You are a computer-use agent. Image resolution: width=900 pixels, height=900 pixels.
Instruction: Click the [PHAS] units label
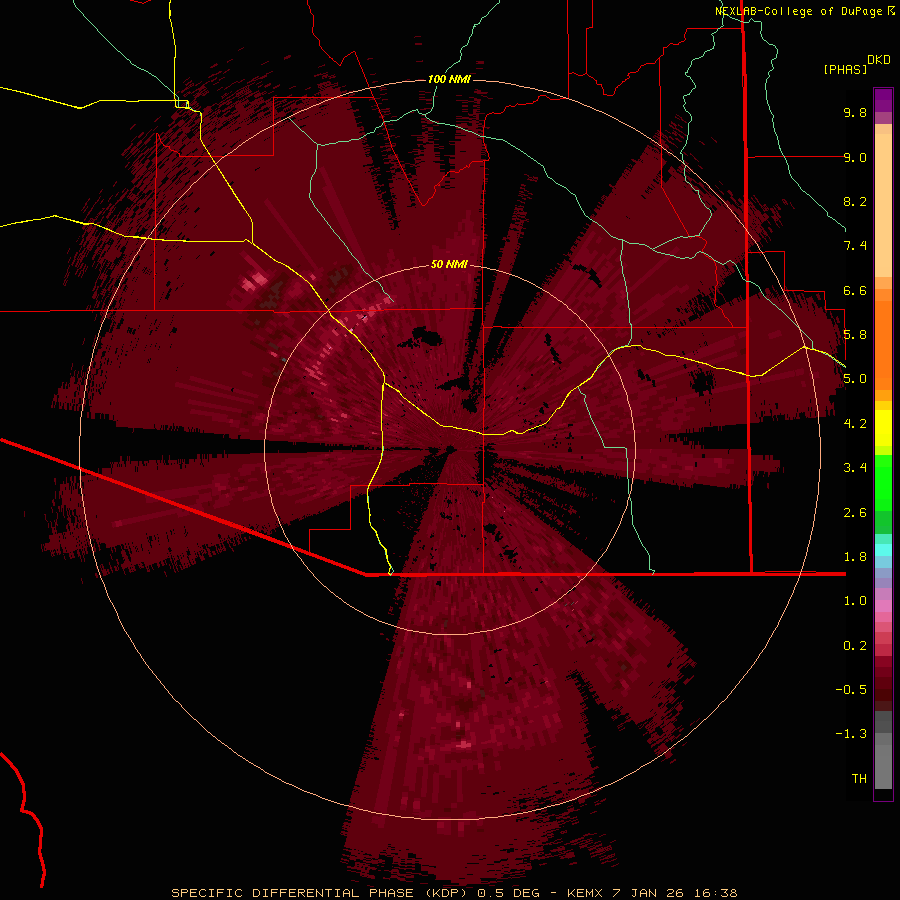point(845,69)
